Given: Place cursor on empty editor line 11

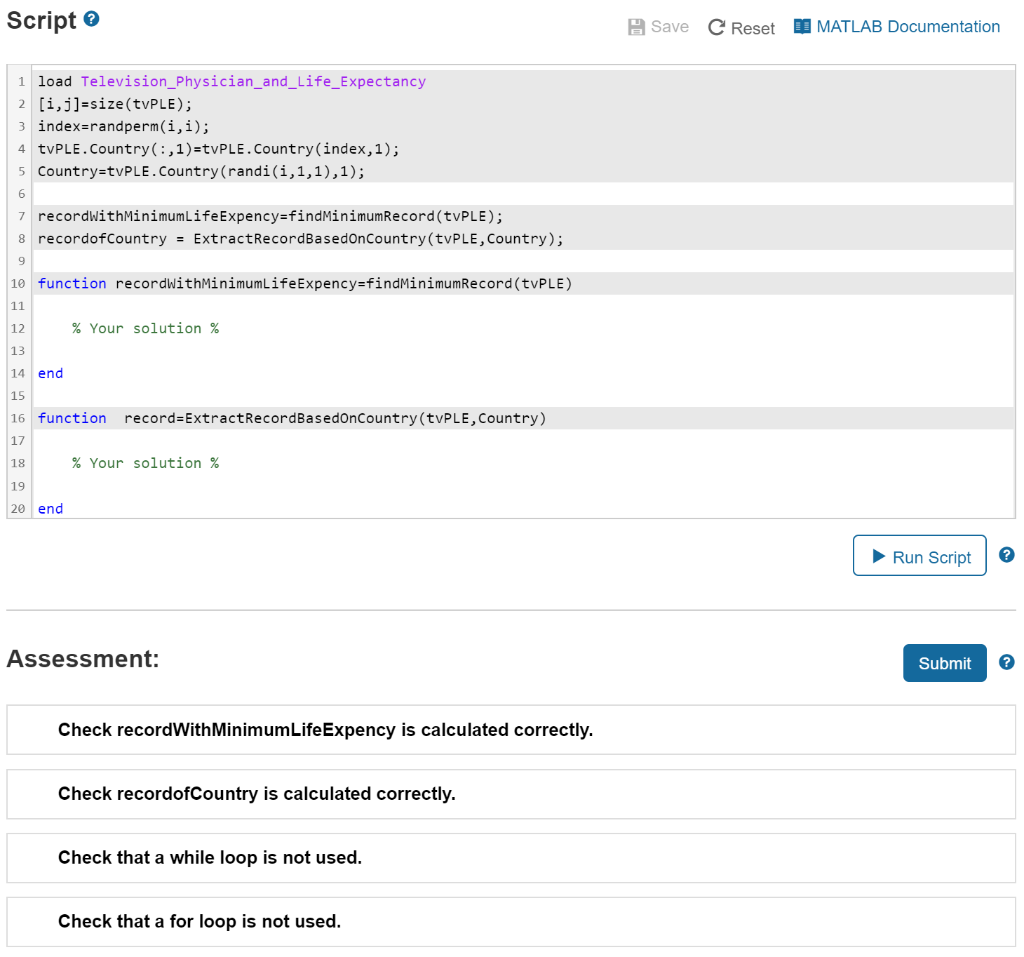Looking at the screenshot, I should pos(522,306).
